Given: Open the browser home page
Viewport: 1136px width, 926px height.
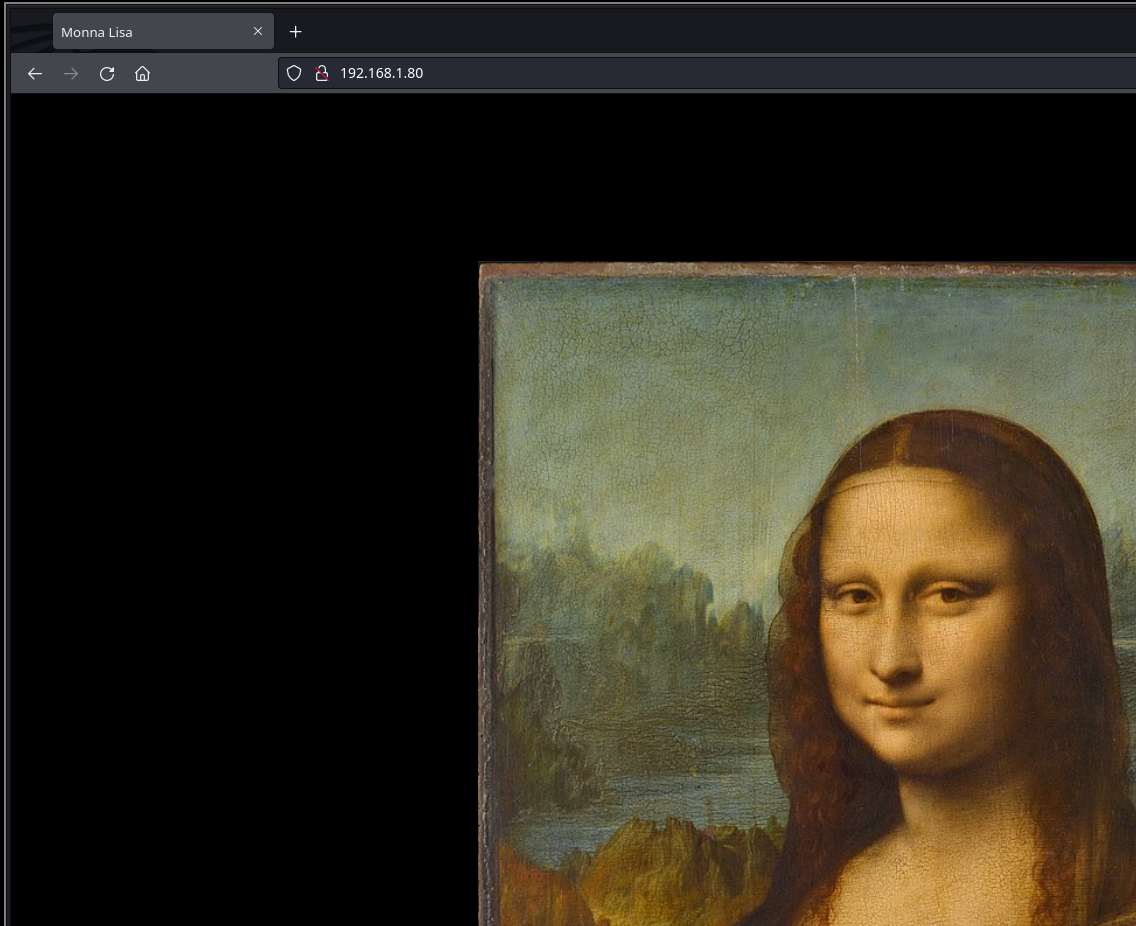Looking at the screenshot, I should point(143,73).
